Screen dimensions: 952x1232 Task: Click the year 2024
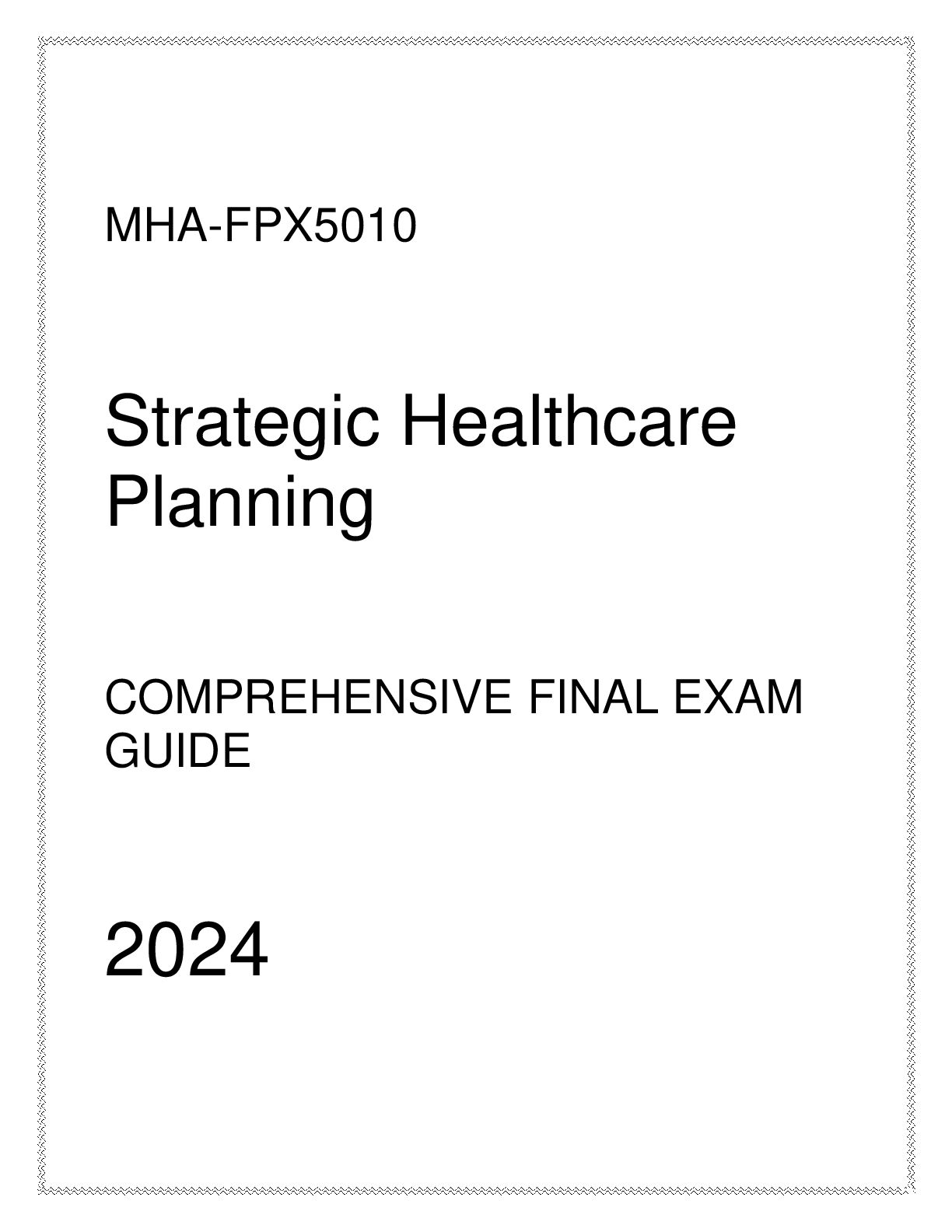click(x=186, y=950)
